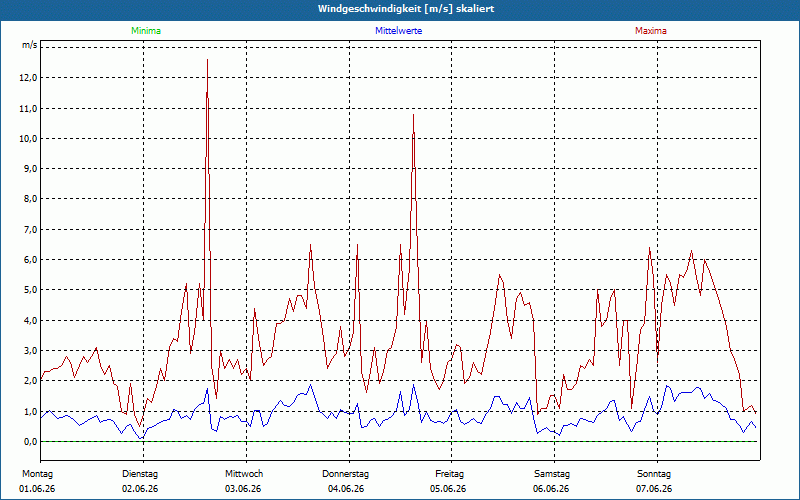Click the Dienstag day label
Screen dimensions: 800x500
140,474
